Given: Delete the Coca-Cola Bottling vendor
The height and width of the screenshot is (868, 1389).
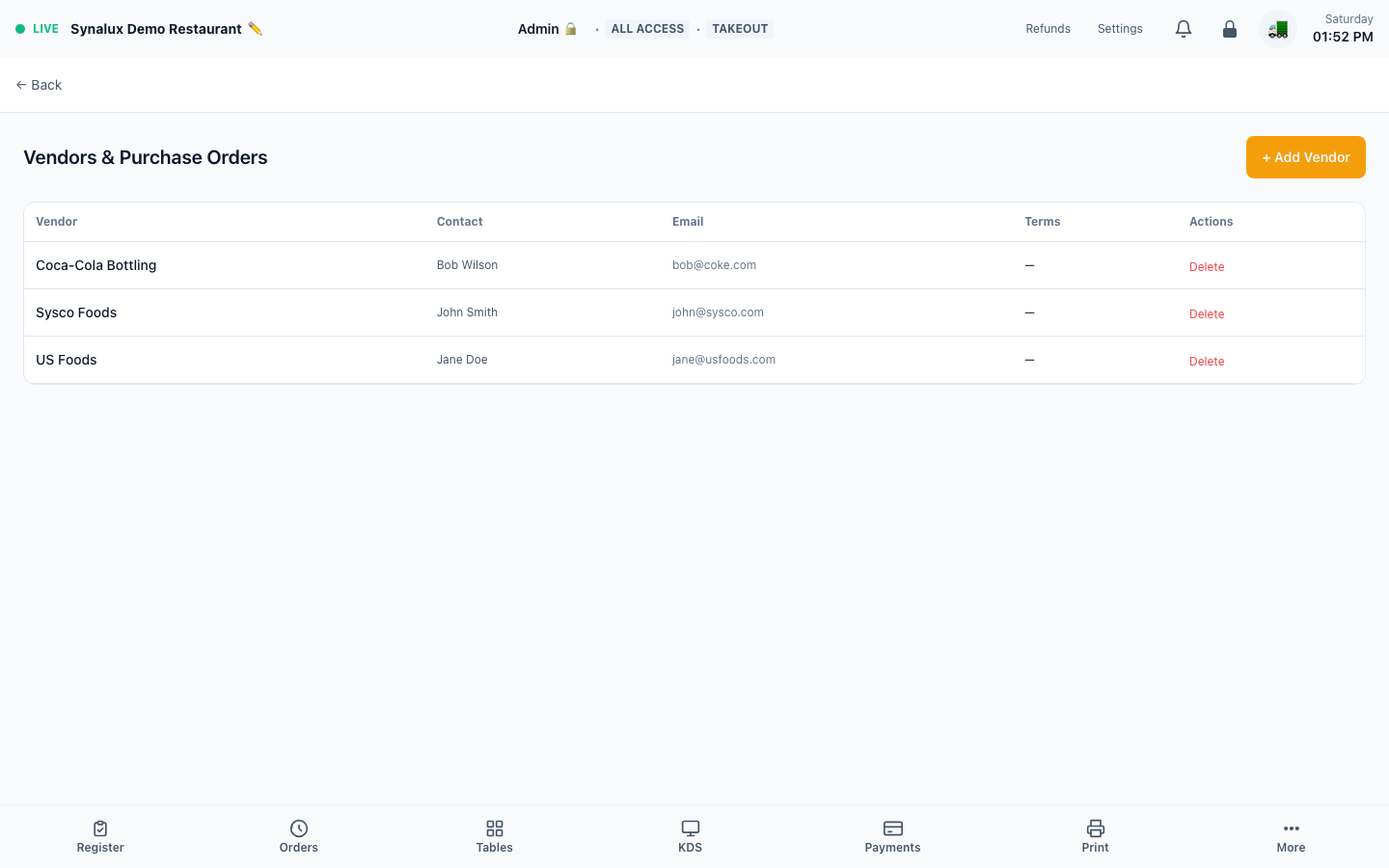Looking at the screenshot, I should point(1207,267).
